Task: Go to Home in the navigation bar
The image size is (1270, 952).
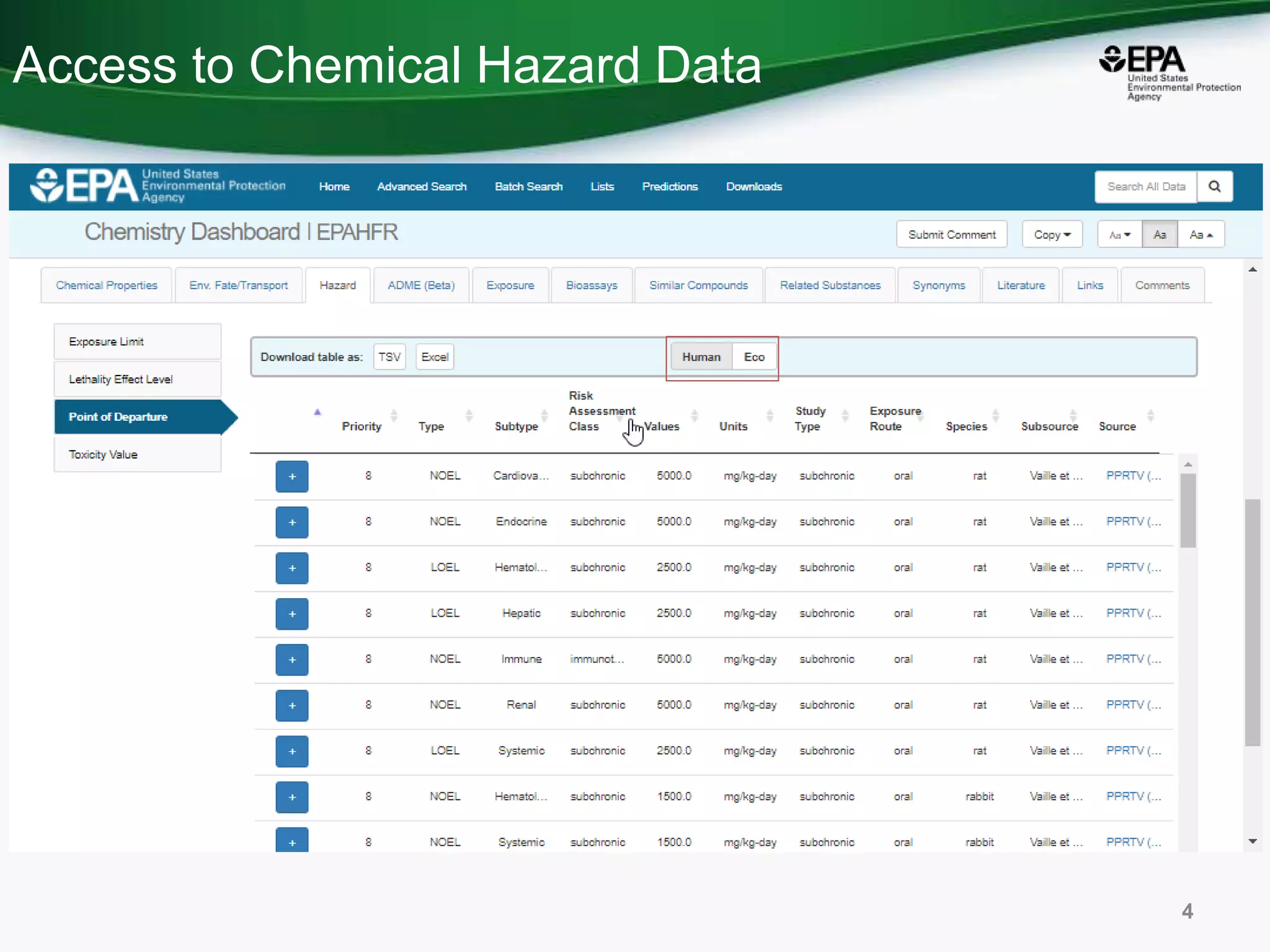Action: coord(334,187)
